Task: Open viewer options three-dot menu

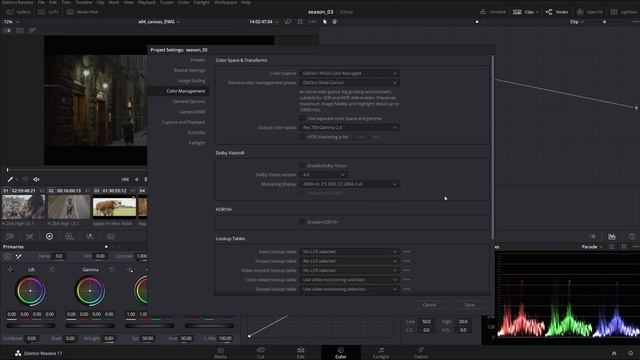Action: pos(312,22)
